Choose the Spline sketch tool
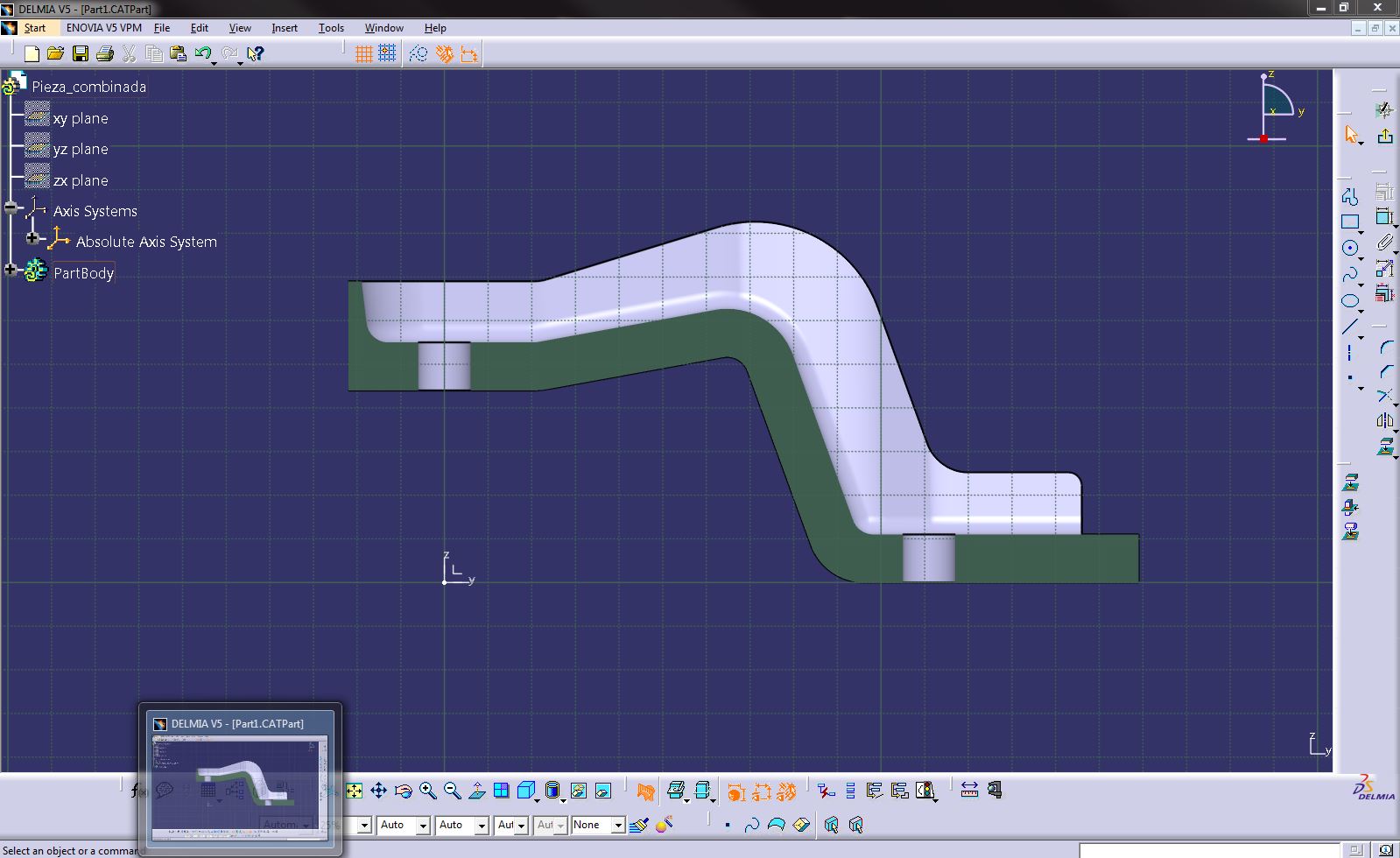This screenshot has width=1400, height=858. 1350,274
